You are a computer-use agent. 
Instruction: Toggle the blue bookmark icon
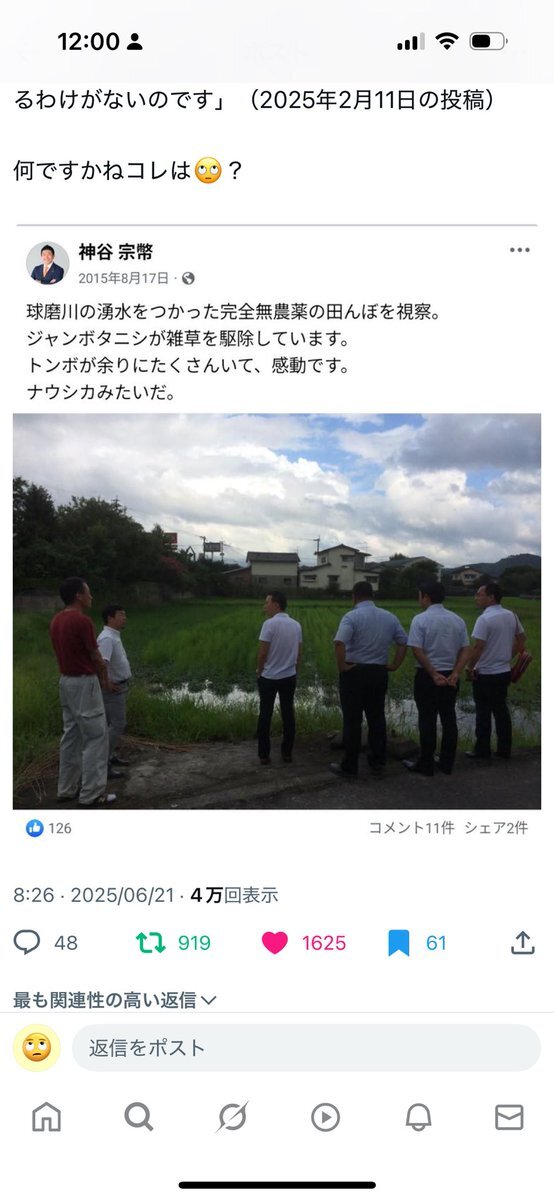click(399, 942)
